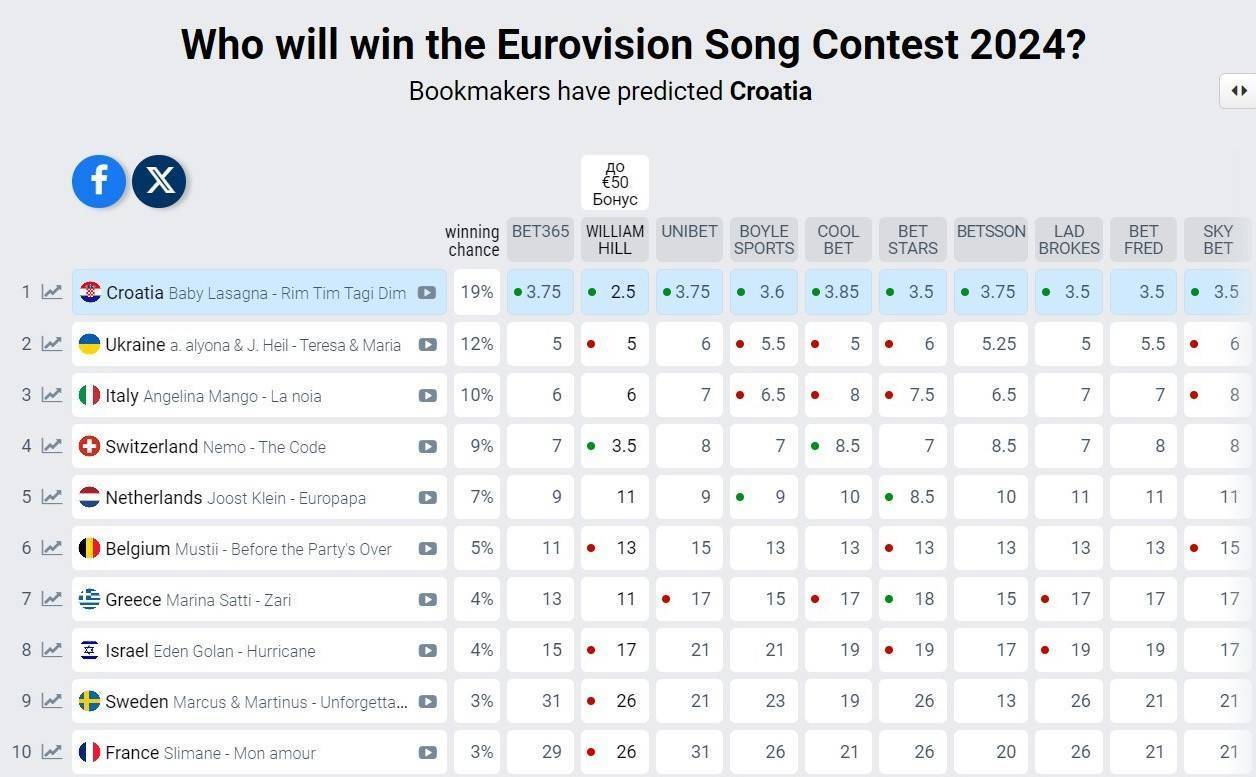The image size is (1256, 777).
Task: Toggle the table width expand arrows
Action: coord(1238,91)
